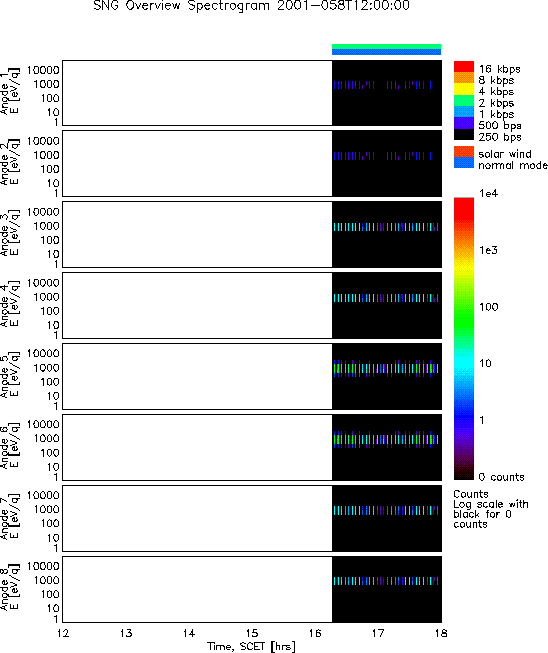Image resolution: width=548 pixels, height=653 pixels.
Task: Click the Anode 8 spectrogram panel
Action: (252, 589)
